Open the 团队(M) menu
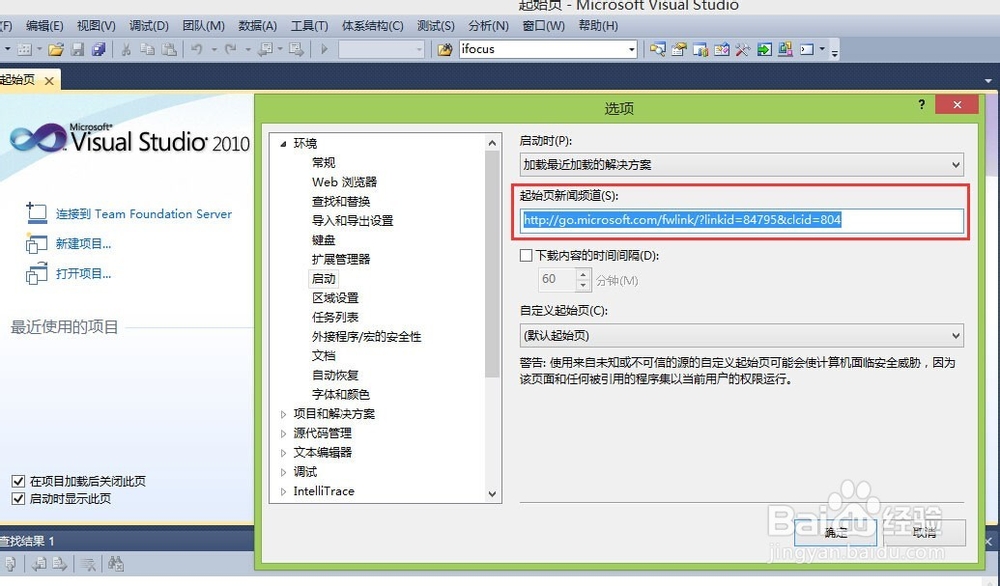This screenshot has width=1000, height=586. [x=203, y=26]
